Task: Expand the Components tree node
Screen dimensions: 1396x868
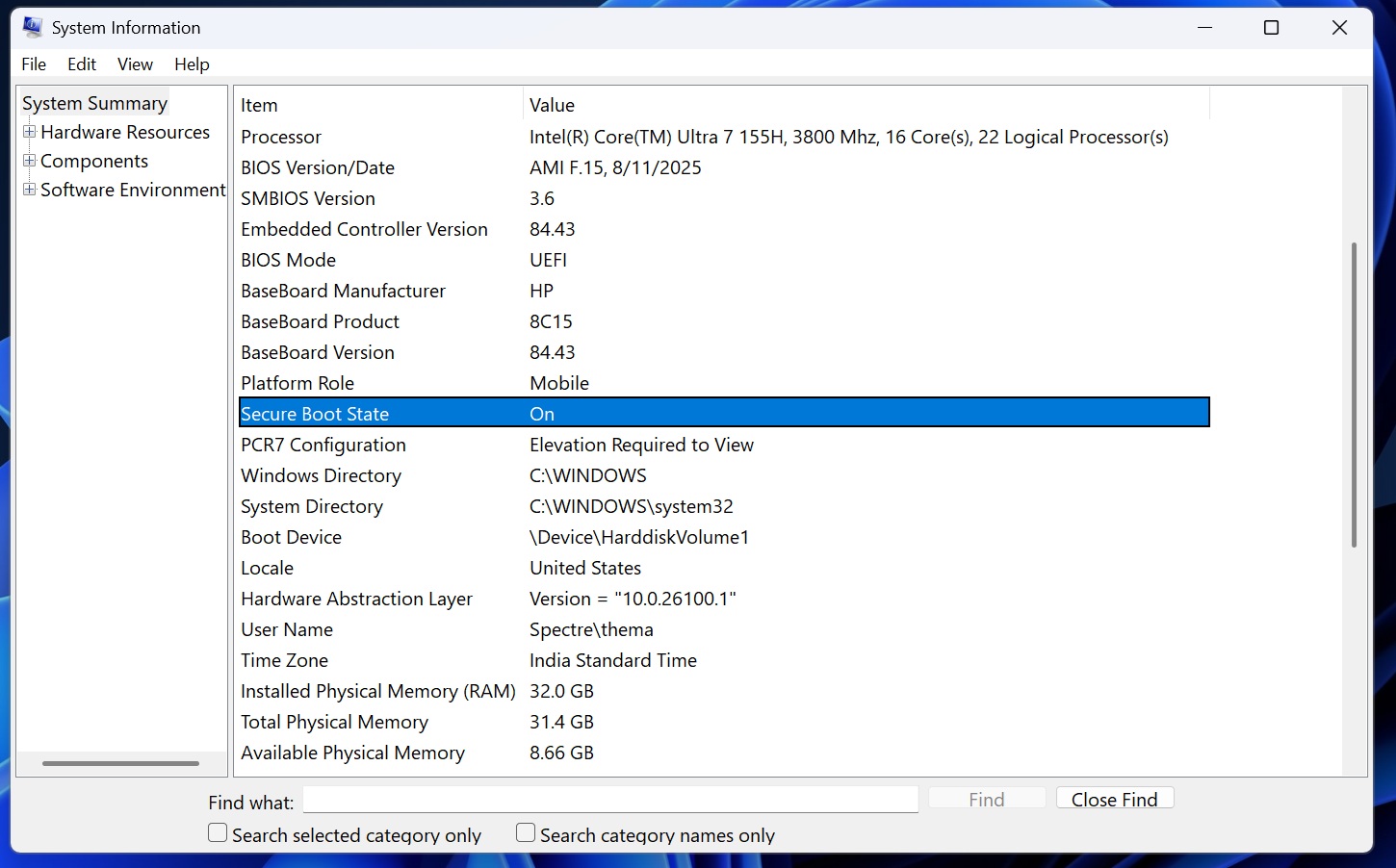Action: coord(29,161)
